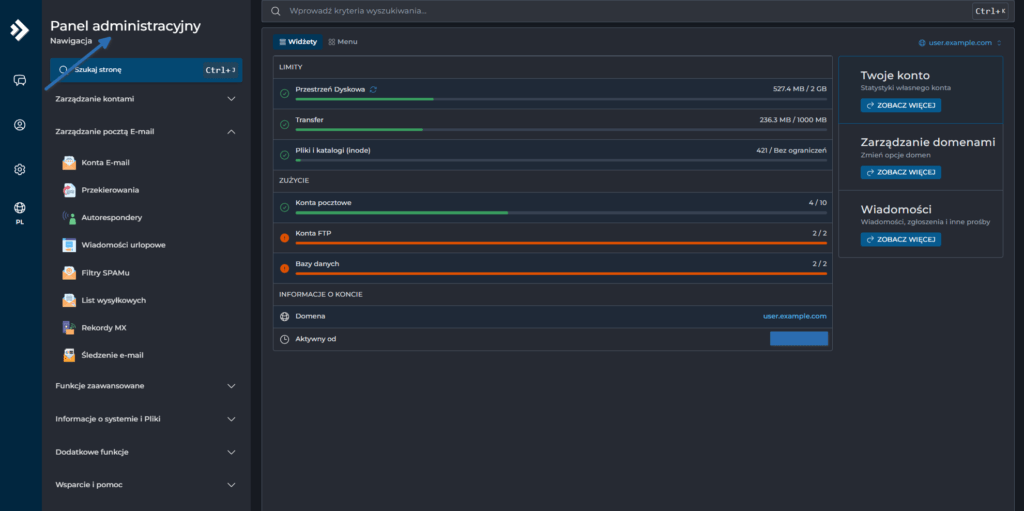Click Zobacz więcej under Wiadomości

900,239
